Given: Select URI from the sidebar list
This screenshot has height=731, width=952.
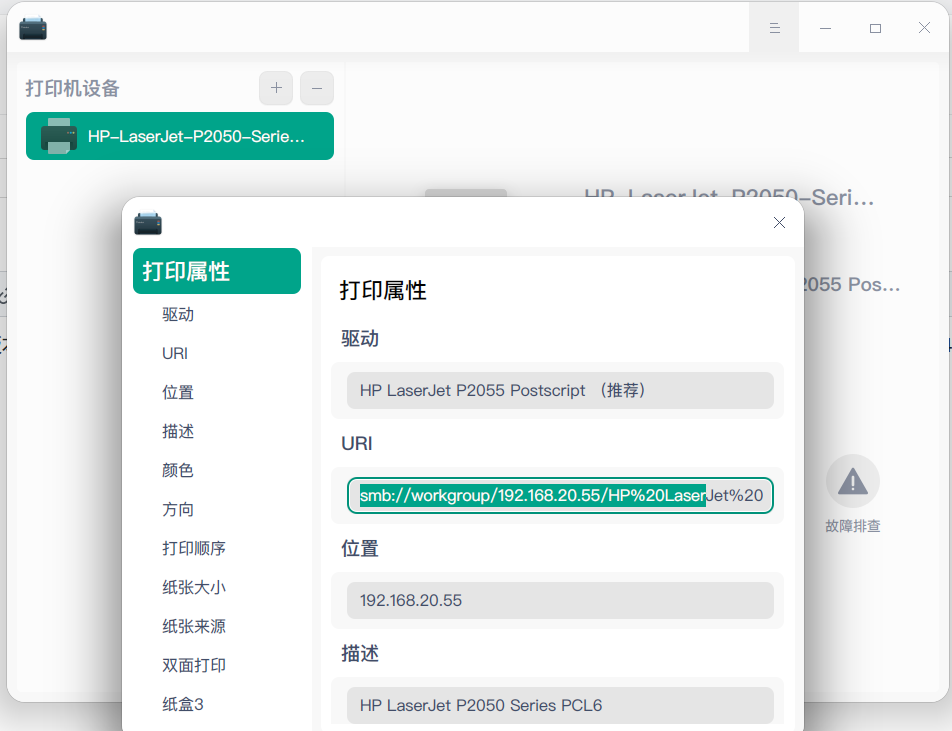Looking at the screenshot, I should tap(174, 352).
